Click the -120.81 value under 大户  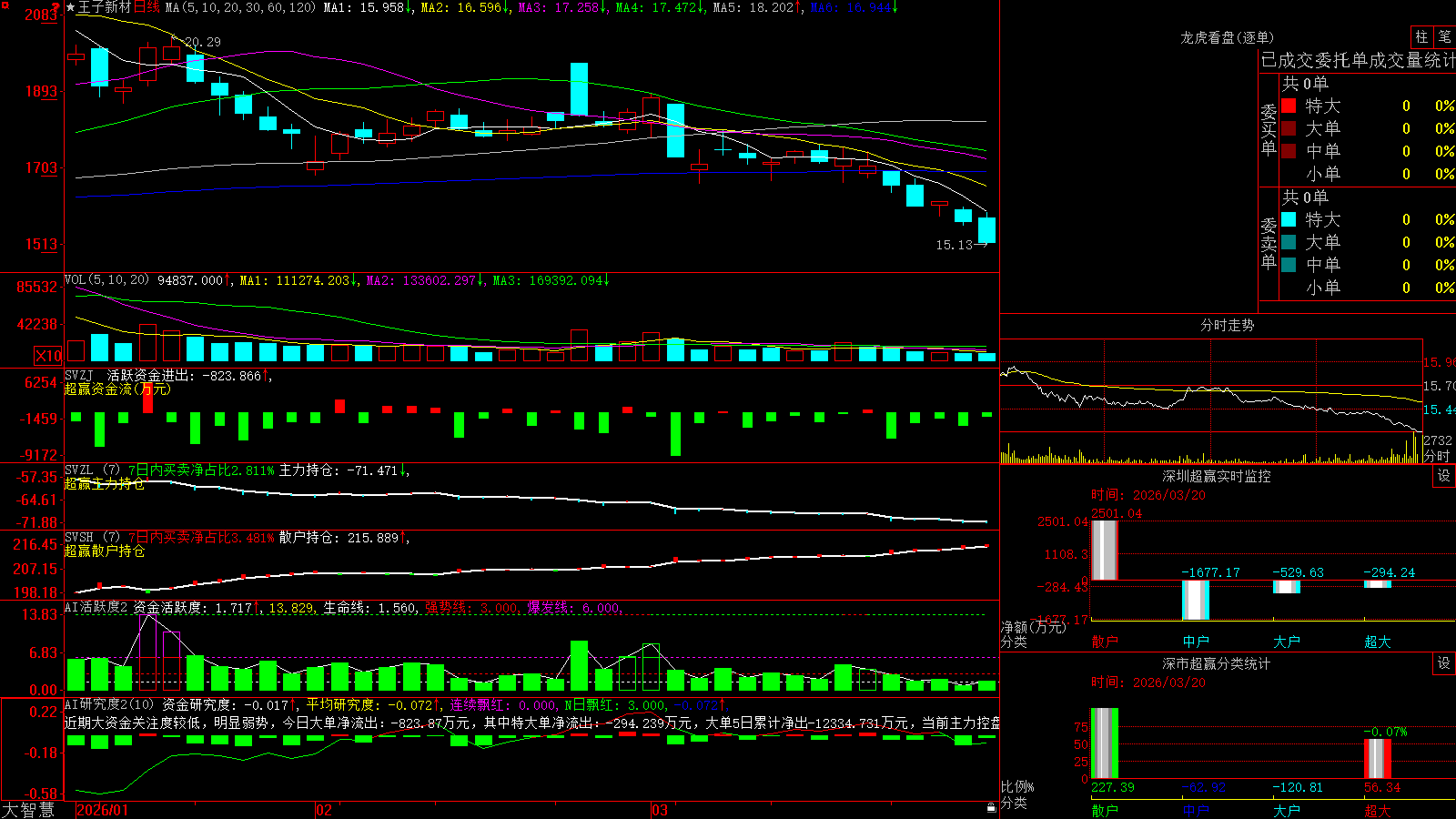[1299, 787]
